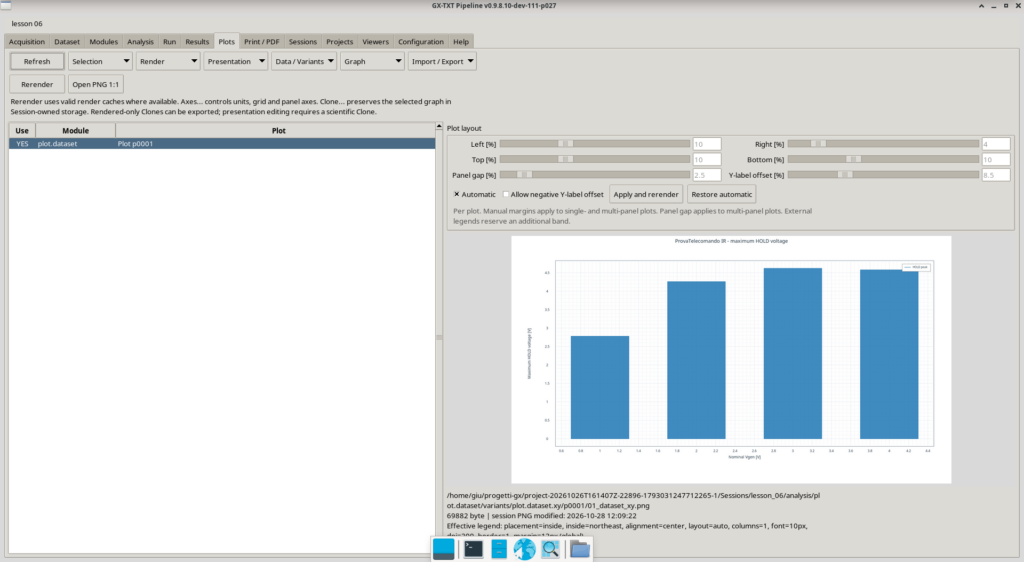Click the show desktop dock icon
The image size is (1024, 562).
443,550
